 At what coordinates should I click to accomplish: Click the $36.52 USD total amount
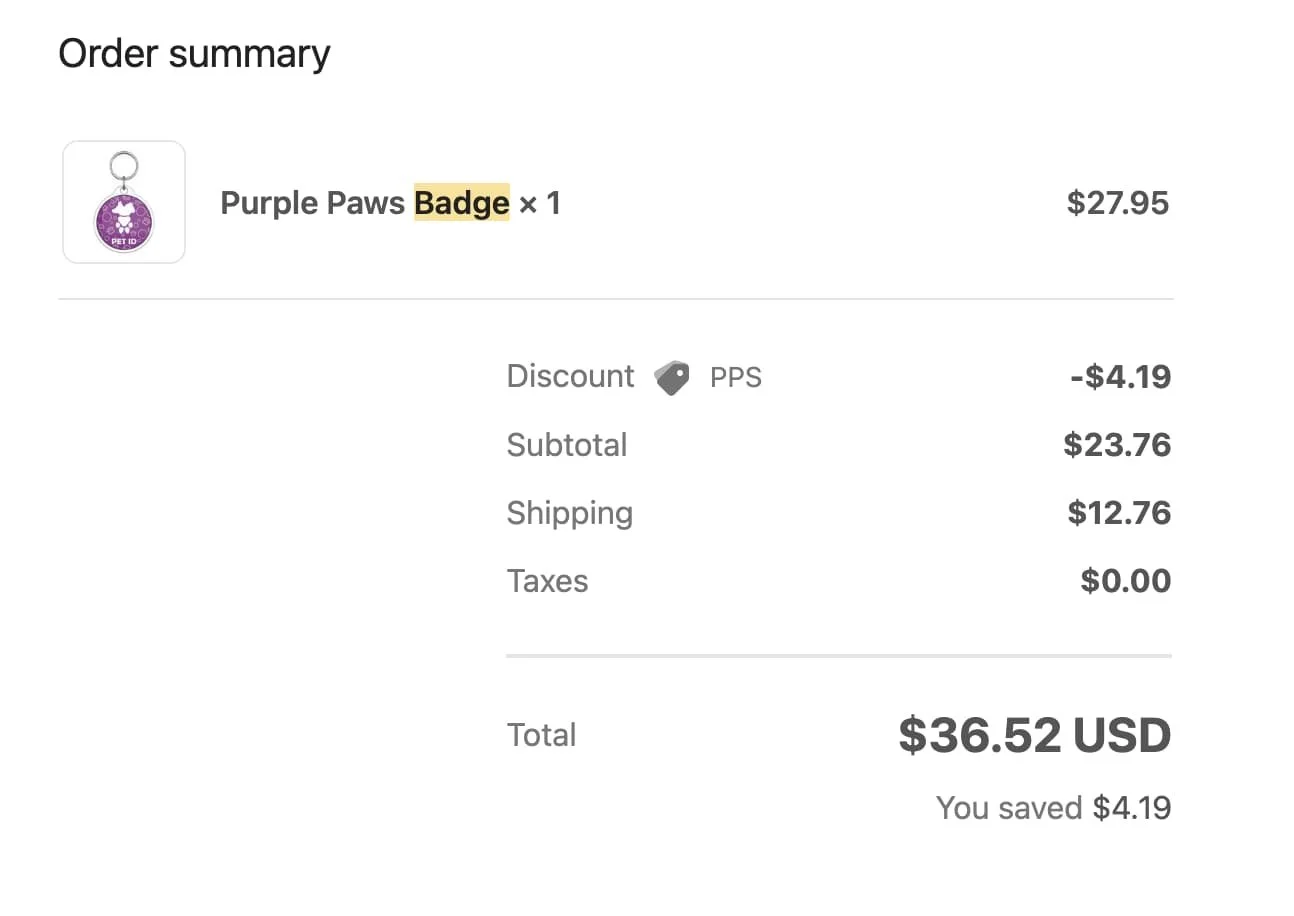(1034, 736)
